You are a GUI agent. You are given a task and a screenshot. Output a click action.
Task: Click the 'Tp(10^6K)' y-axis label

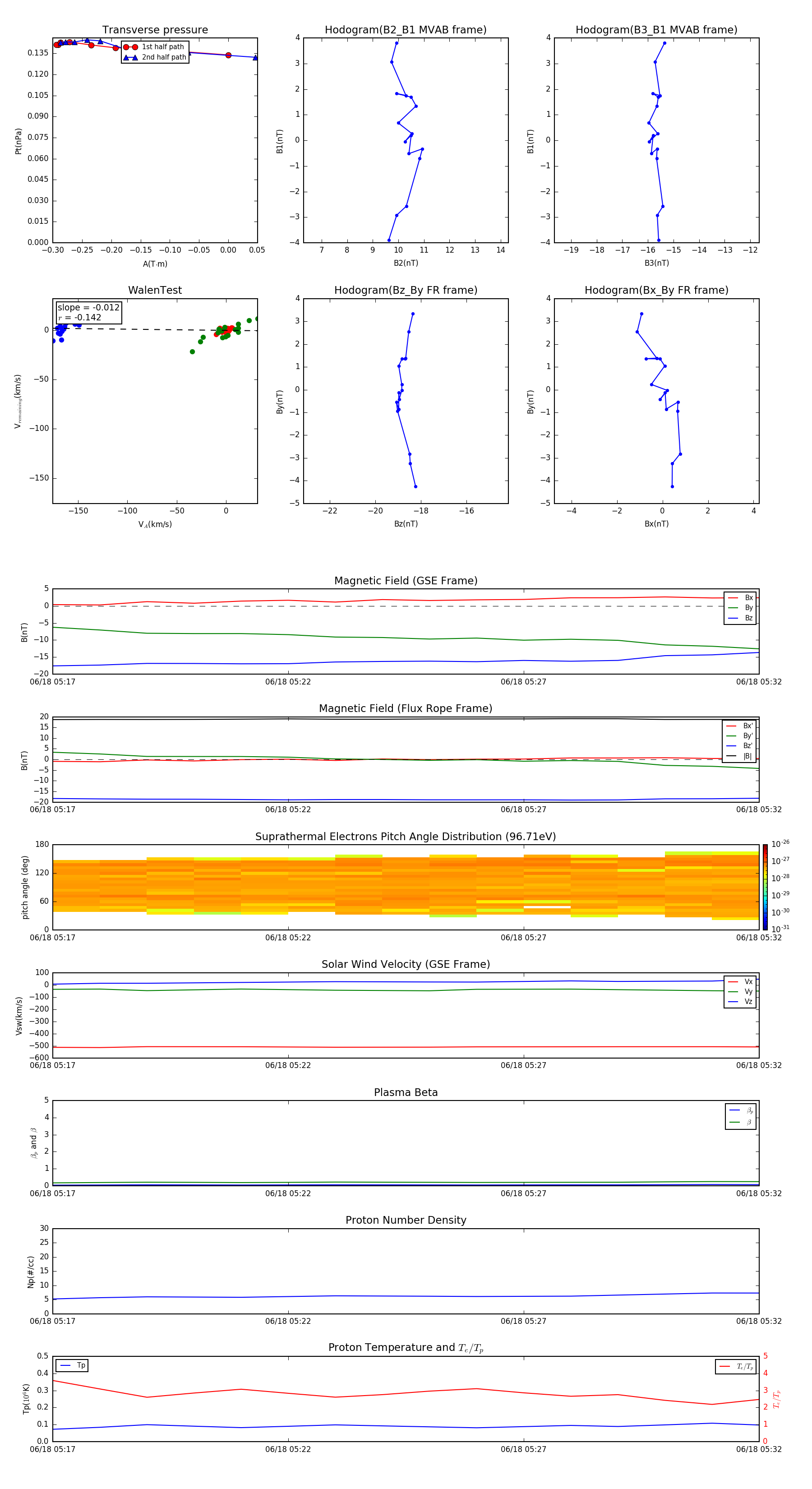click(26, 1399)
